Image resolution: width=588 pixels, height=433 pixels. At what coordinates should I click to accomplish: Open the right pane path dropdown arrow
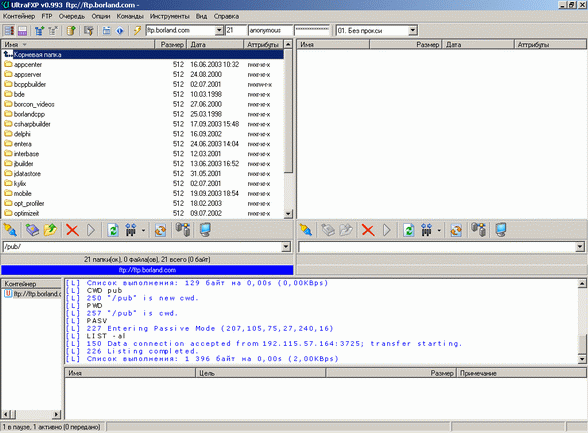580,247
